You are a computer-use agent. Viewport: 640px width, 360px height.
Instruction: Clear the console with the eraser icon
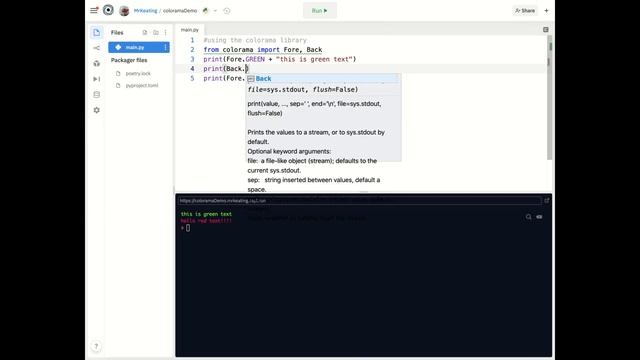click(x=539, y=217)
